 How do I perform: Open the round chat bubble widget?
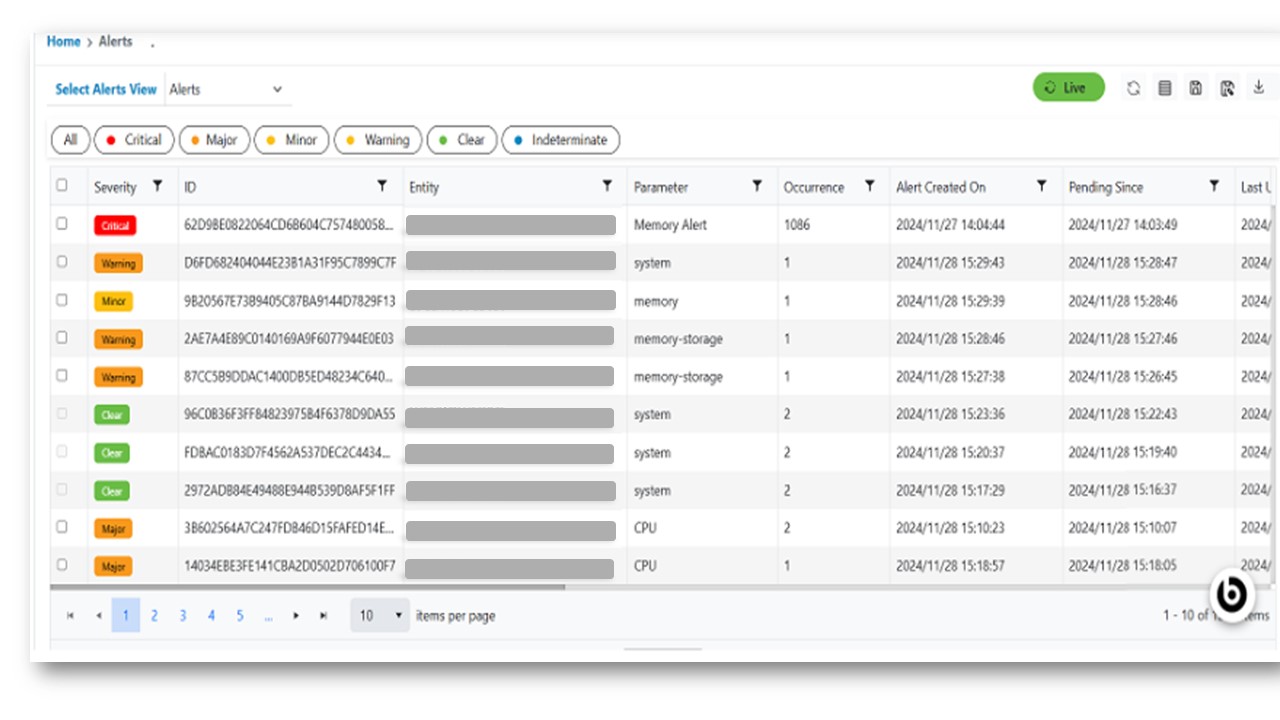click(x=1231, y=594)
